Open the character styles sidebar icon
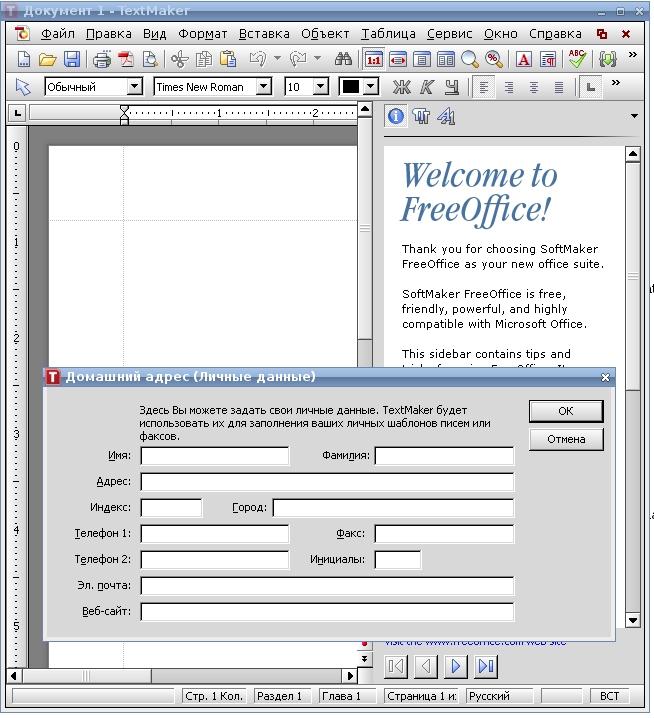654x718 pixels. point(446,116)
